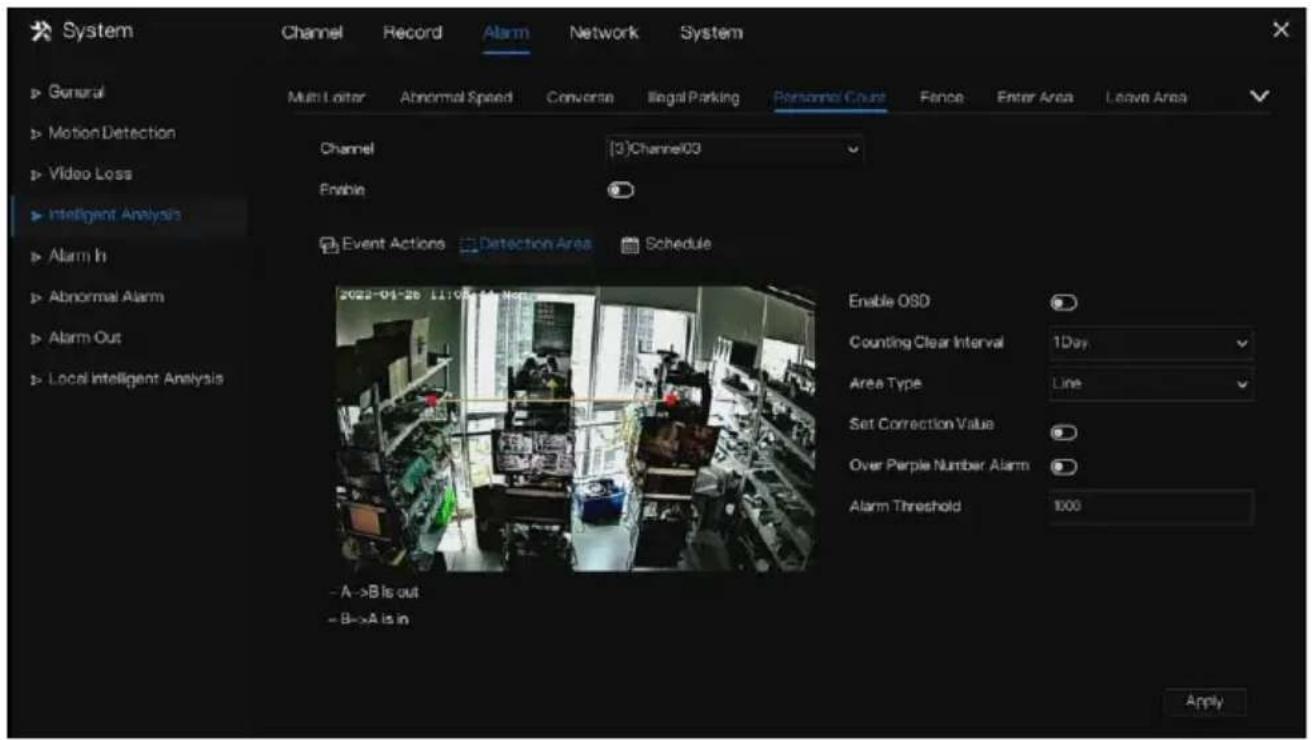This screenshot has width=1312, height=740.
Task: Switch to Converse tab
Action: [x=580, y=97]
